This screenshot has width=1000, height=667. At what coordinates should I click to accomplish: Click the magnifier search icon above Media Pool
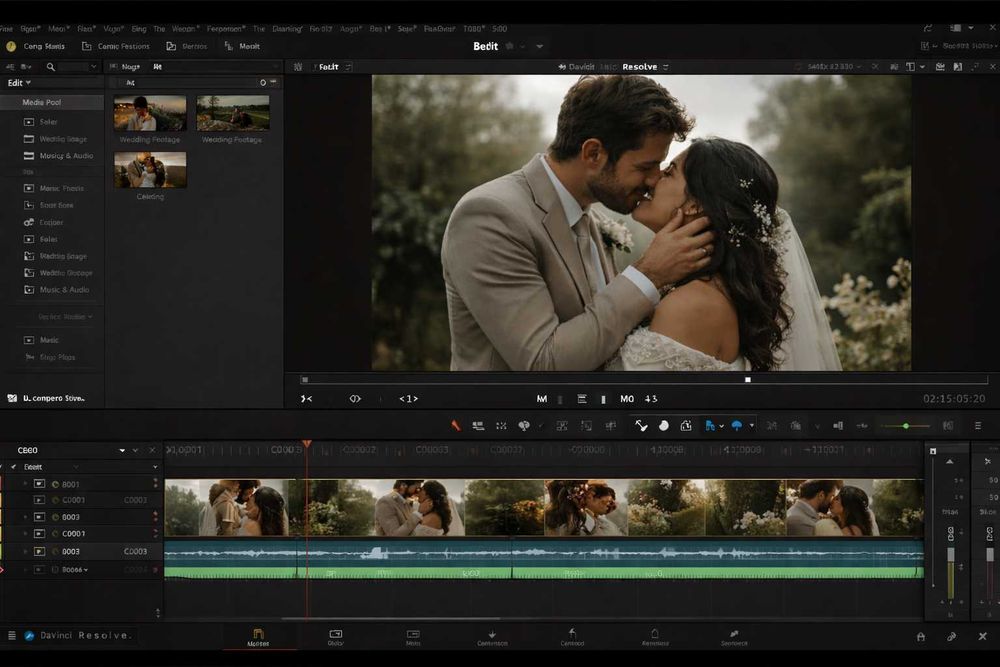[50, 67]
